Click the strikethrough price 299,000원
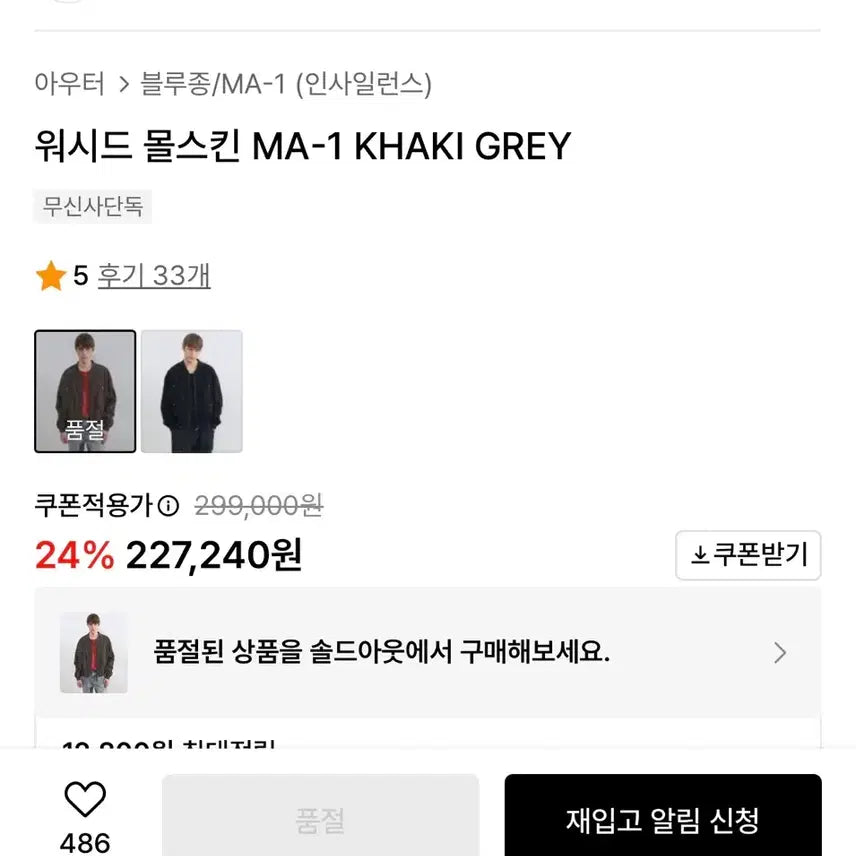 click(255, 507)
